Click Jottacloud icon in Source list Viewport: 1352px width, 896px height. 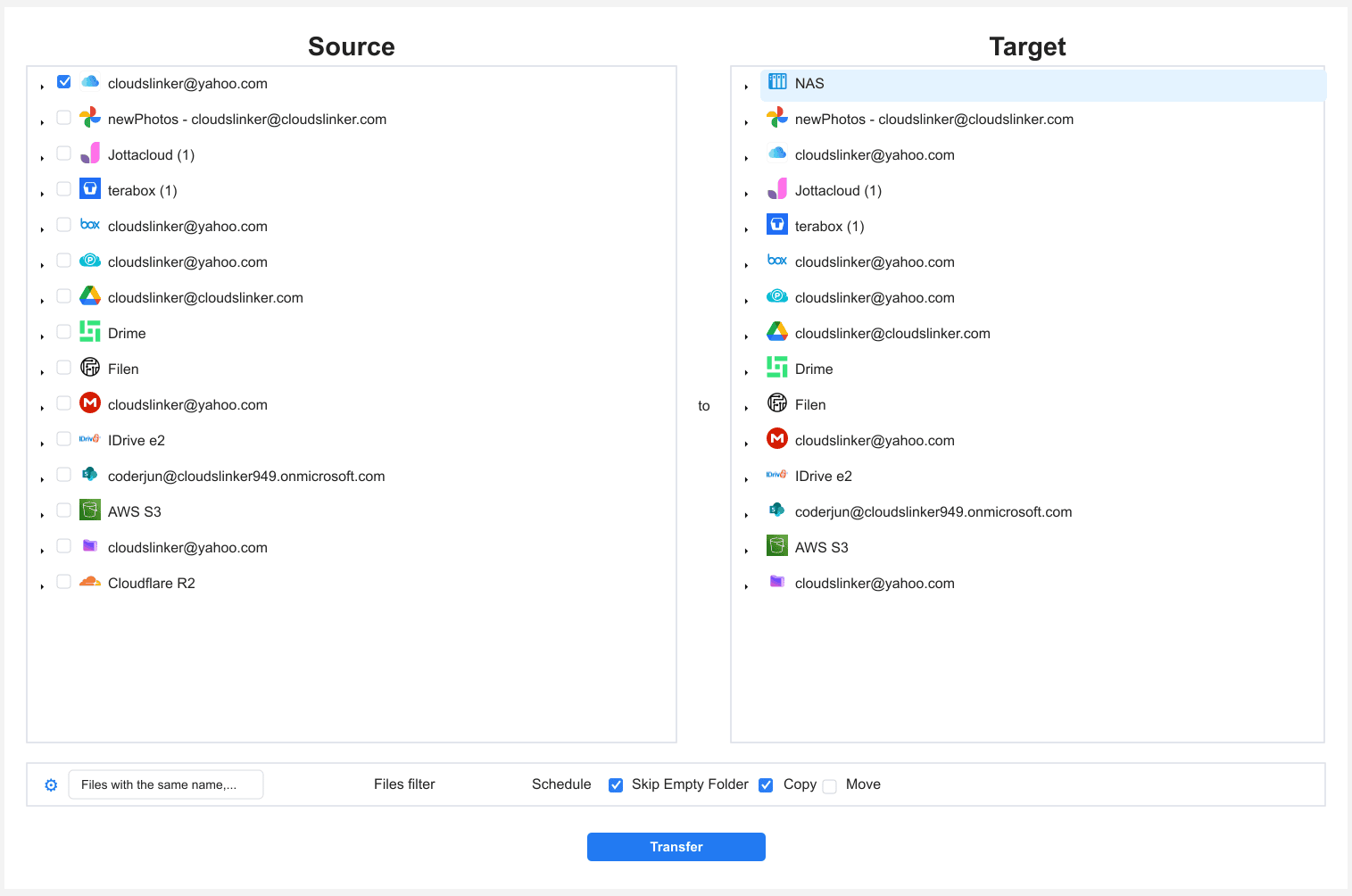point(90,153)
